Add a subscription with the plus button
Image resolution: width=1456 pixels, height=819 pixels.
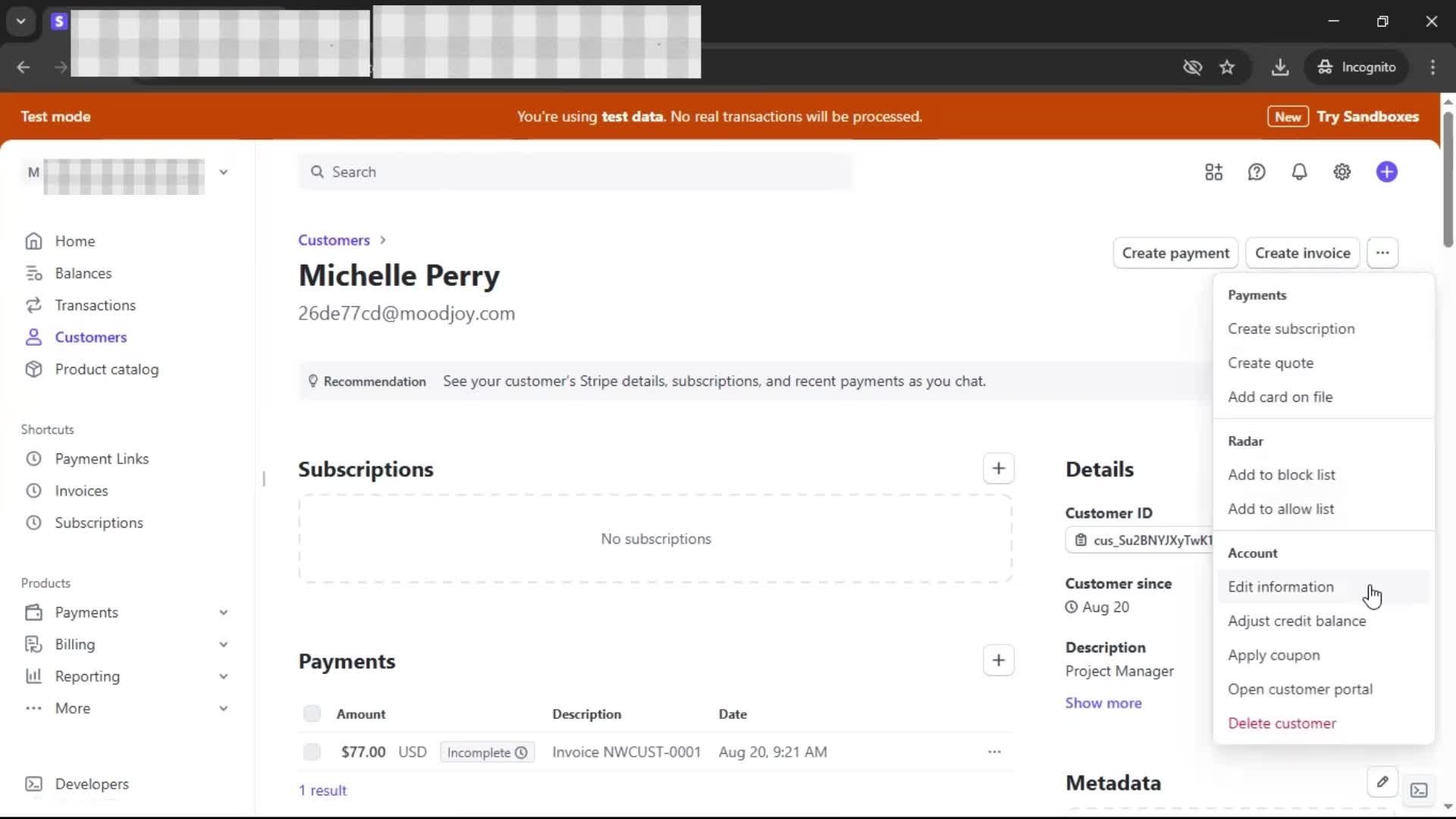pos(998,469)
